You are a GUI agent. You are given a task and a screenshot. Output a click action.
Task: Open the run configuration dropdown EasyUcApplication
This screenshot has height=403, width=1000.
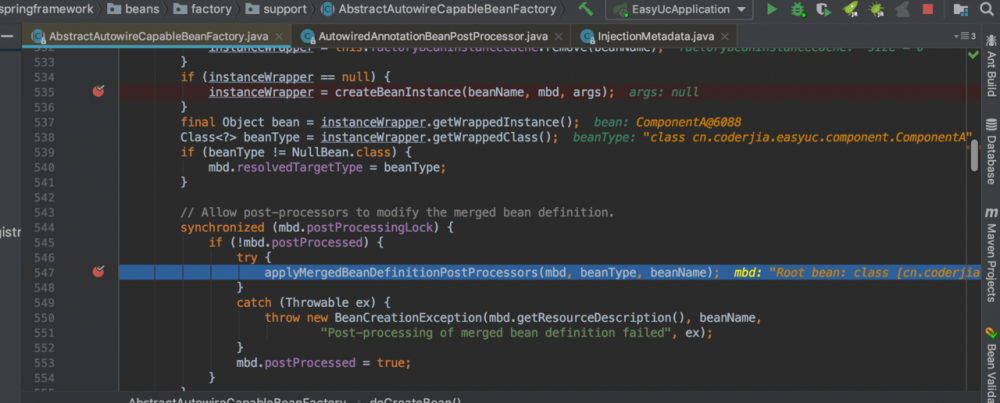(x=679, y=10)
